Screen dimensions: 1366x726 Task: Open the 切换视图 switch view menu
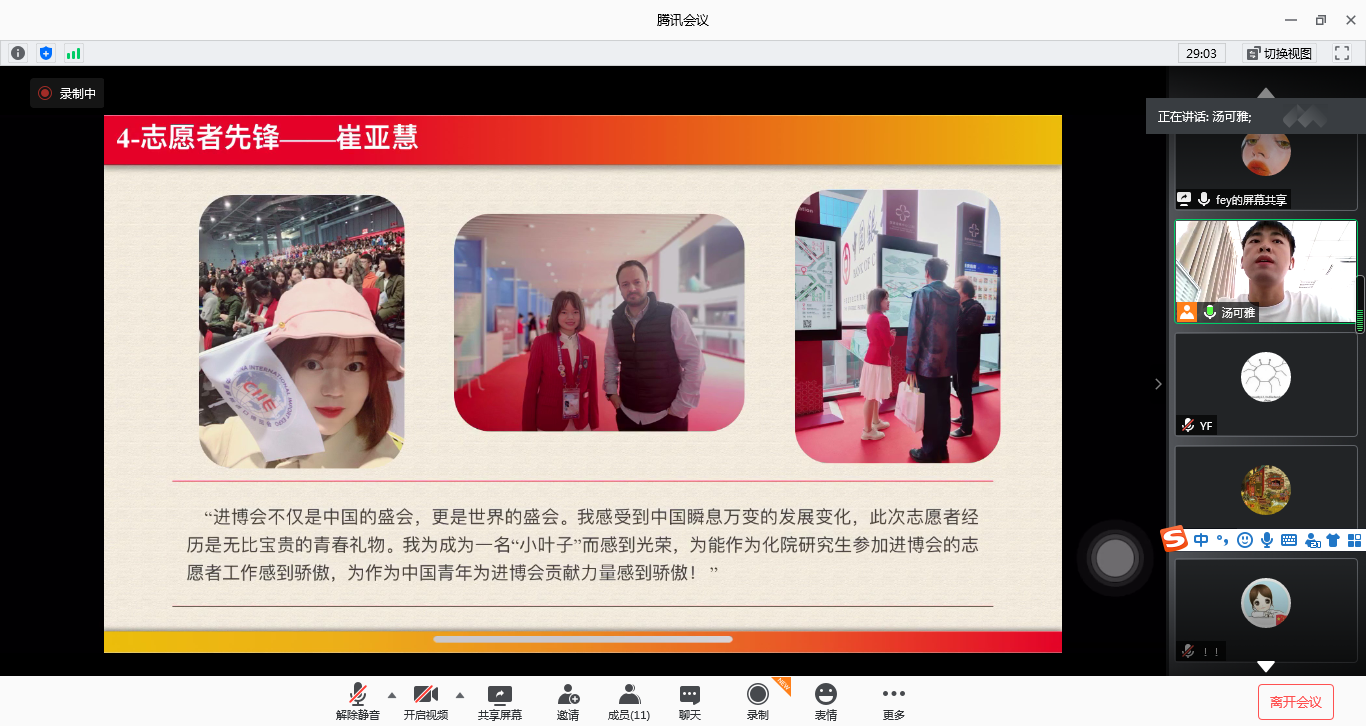(x=1279, y=53)
